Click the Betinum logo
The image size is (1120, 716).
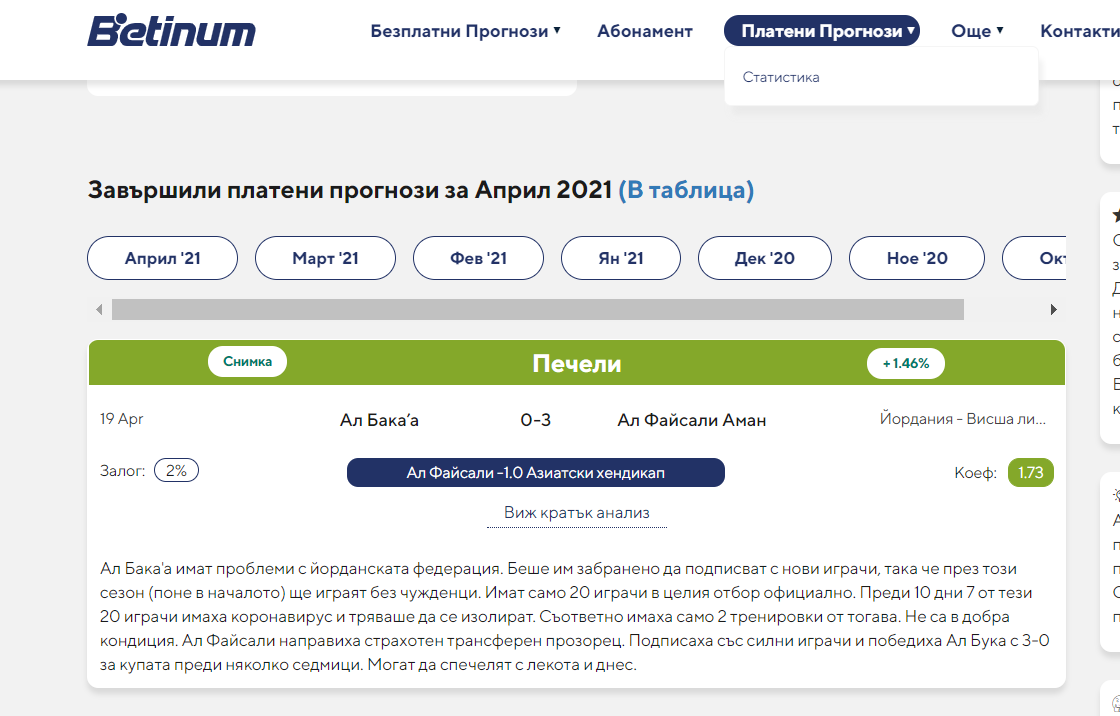pos(171,31)
